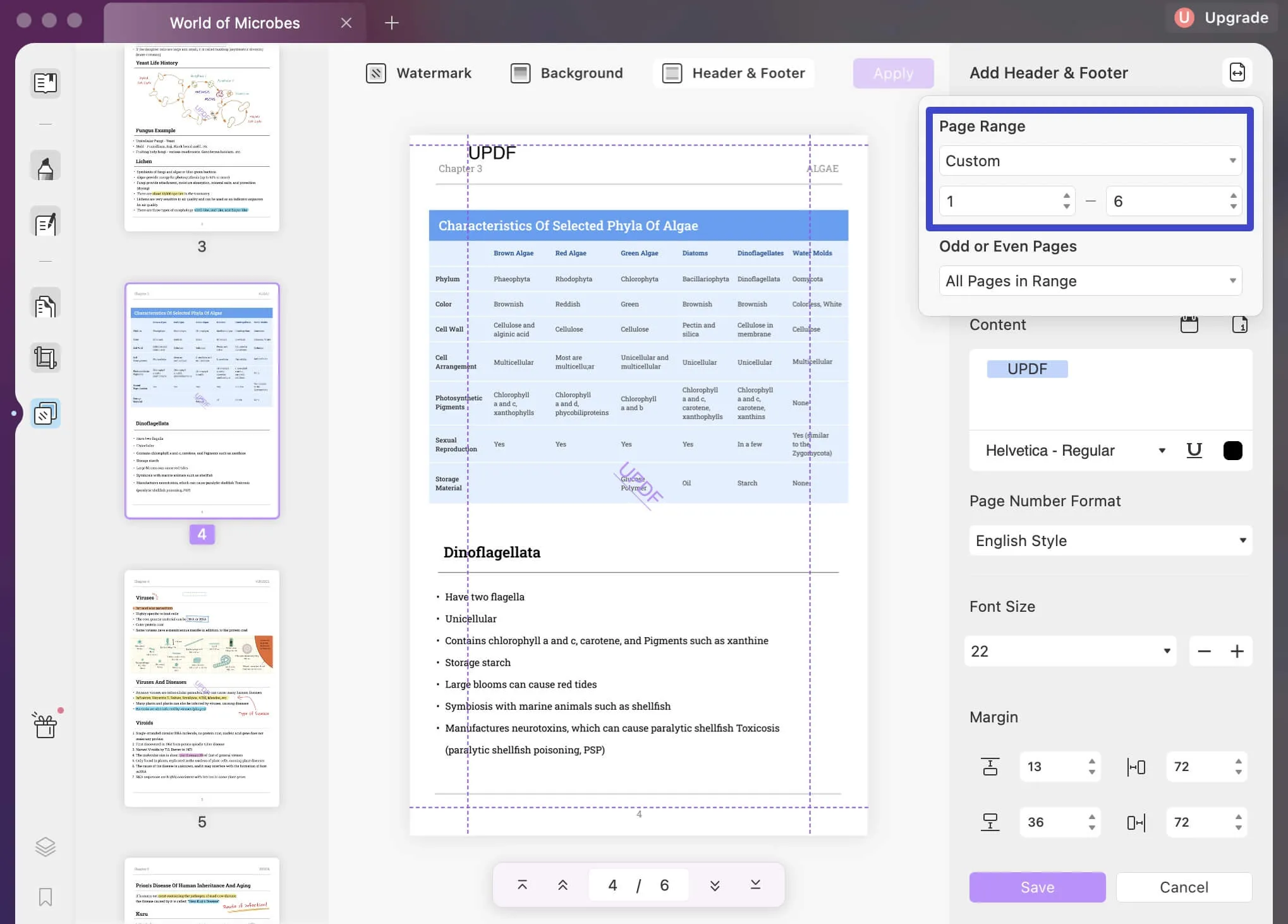Click Save to apply header footer settings
Screen dimensions: 1288x924
coord(1037,886)
